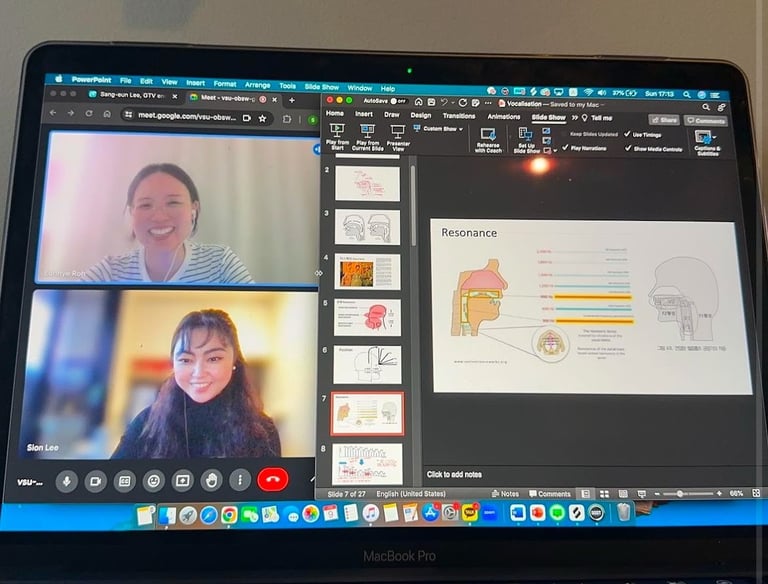Viewport: 768px width, 584px height.
Task: Switch to Animations ribbon tab
Action: pos(504,117)
